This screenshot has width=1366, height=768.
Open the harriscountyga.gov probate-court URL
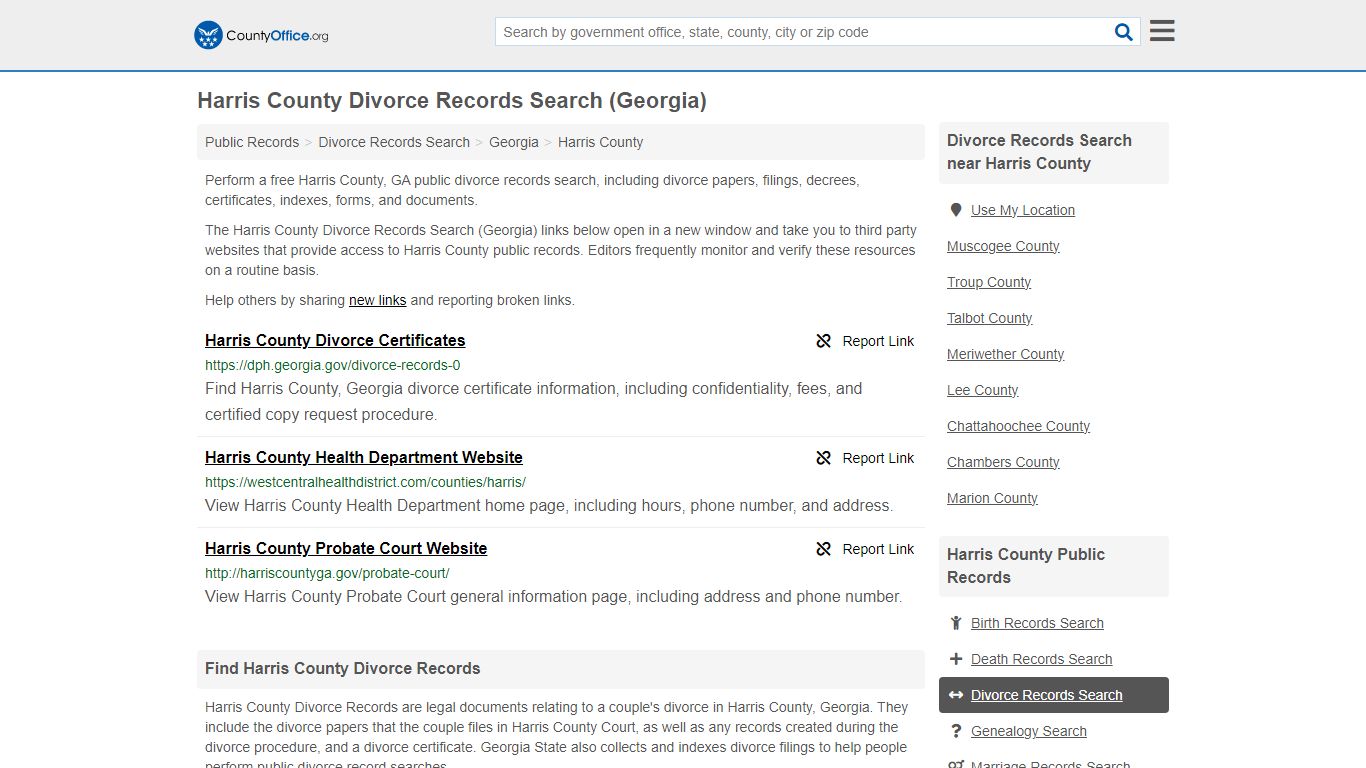point(327,573)
